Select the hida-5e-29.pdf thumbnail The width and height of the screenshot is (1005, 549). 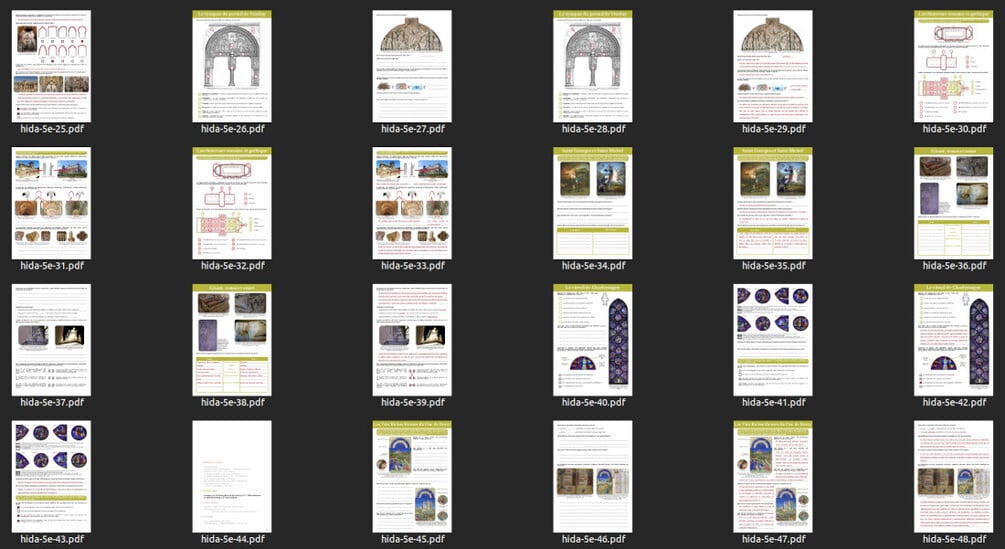(x=773, y=66)
